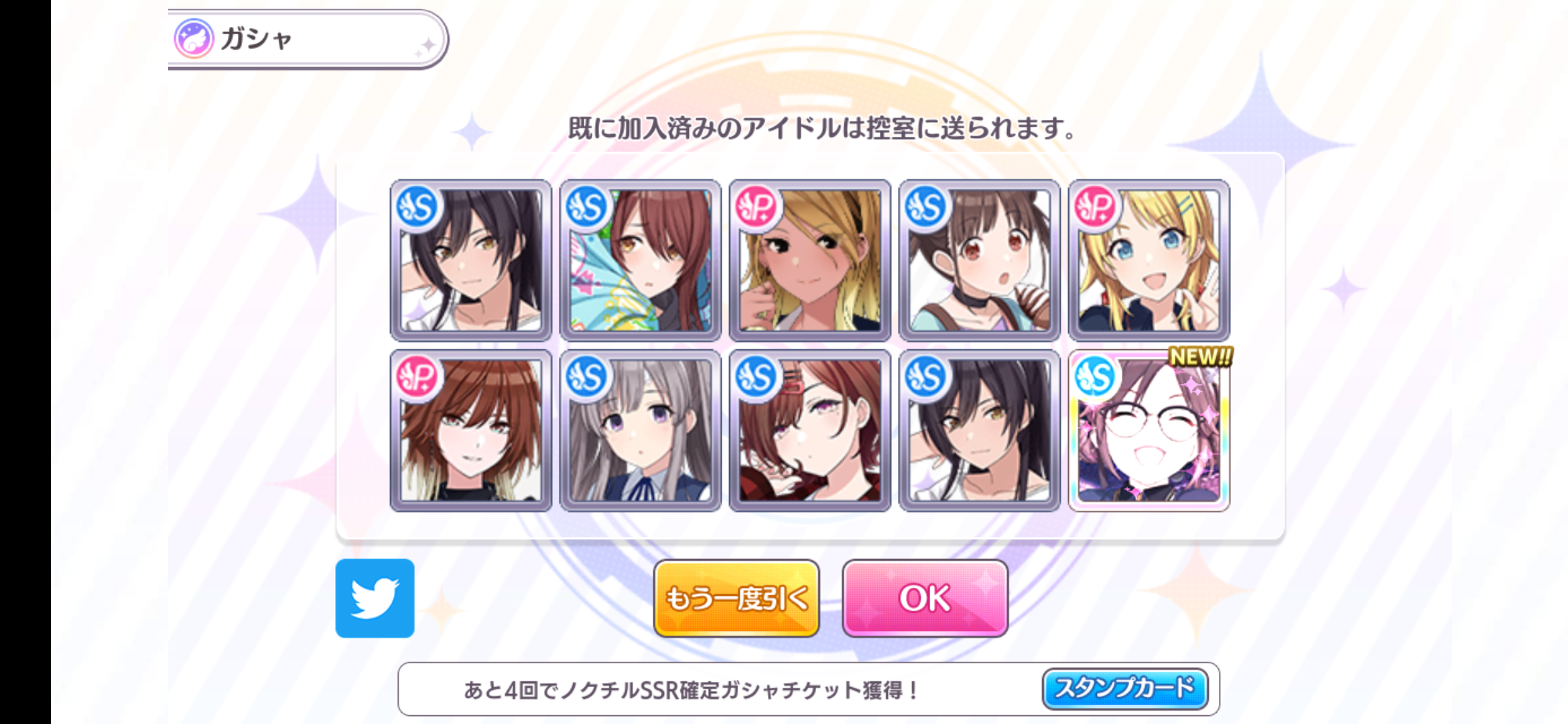This screenshot has height=724, width=1568.
Task: Tap the NEW!! label on the last card
Action: pos(1199,357)
